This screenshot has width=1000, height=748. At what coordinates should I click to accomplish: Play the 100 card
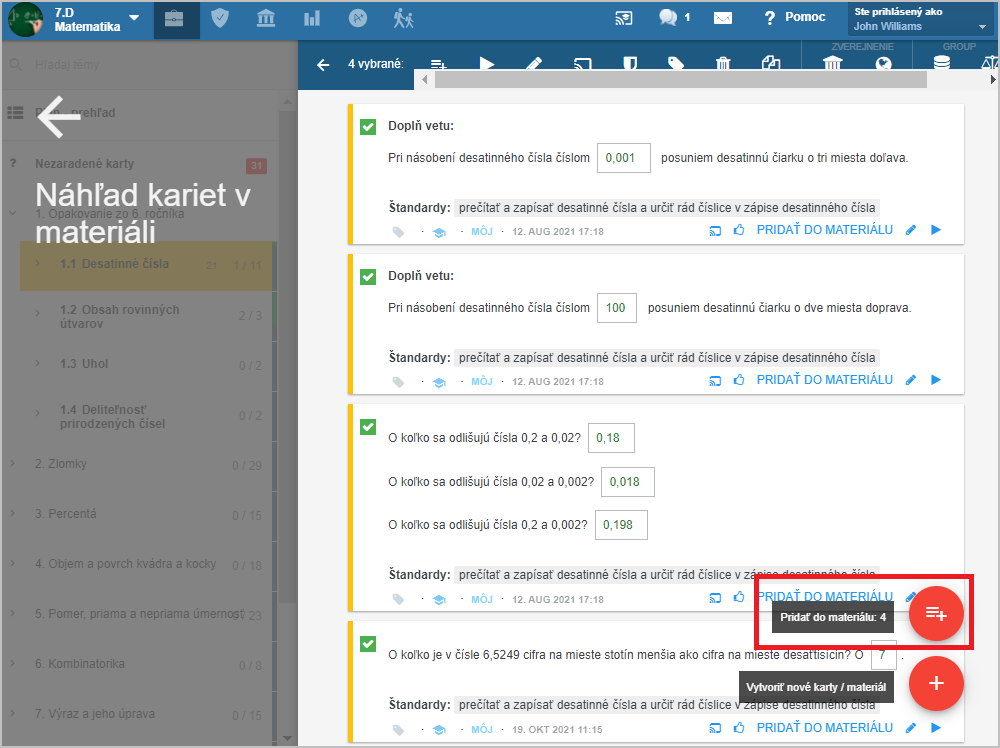tap(936, 379)
